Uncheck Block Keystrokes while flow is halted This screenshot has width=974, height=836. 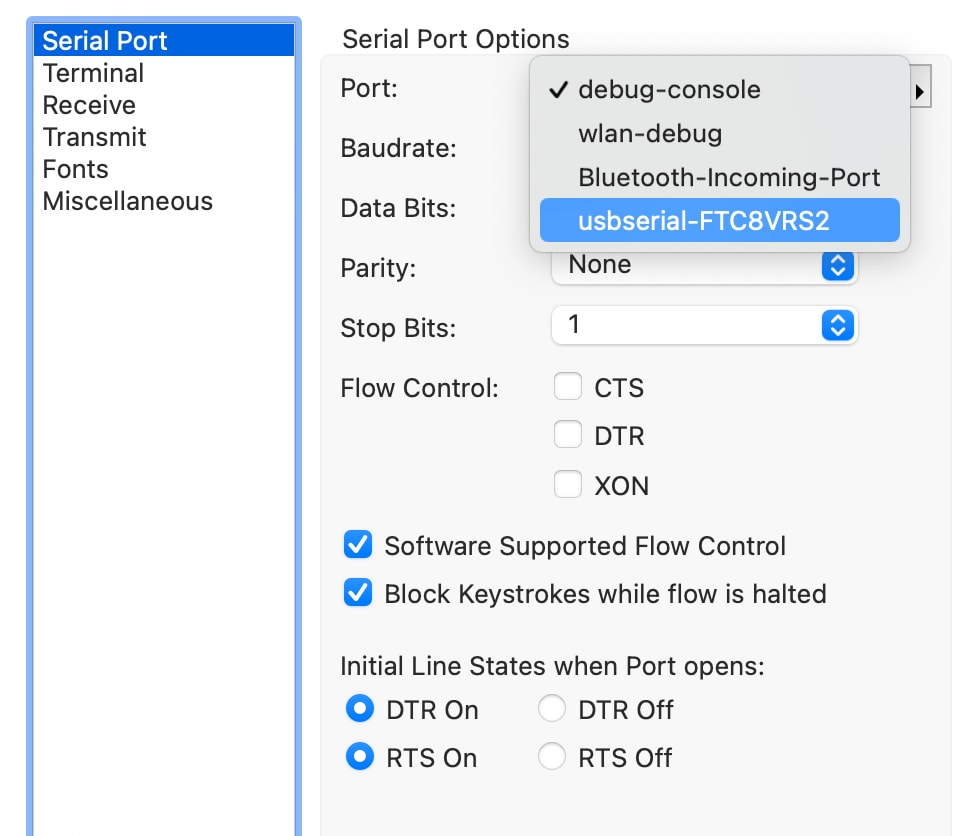[x=358, y=593]
